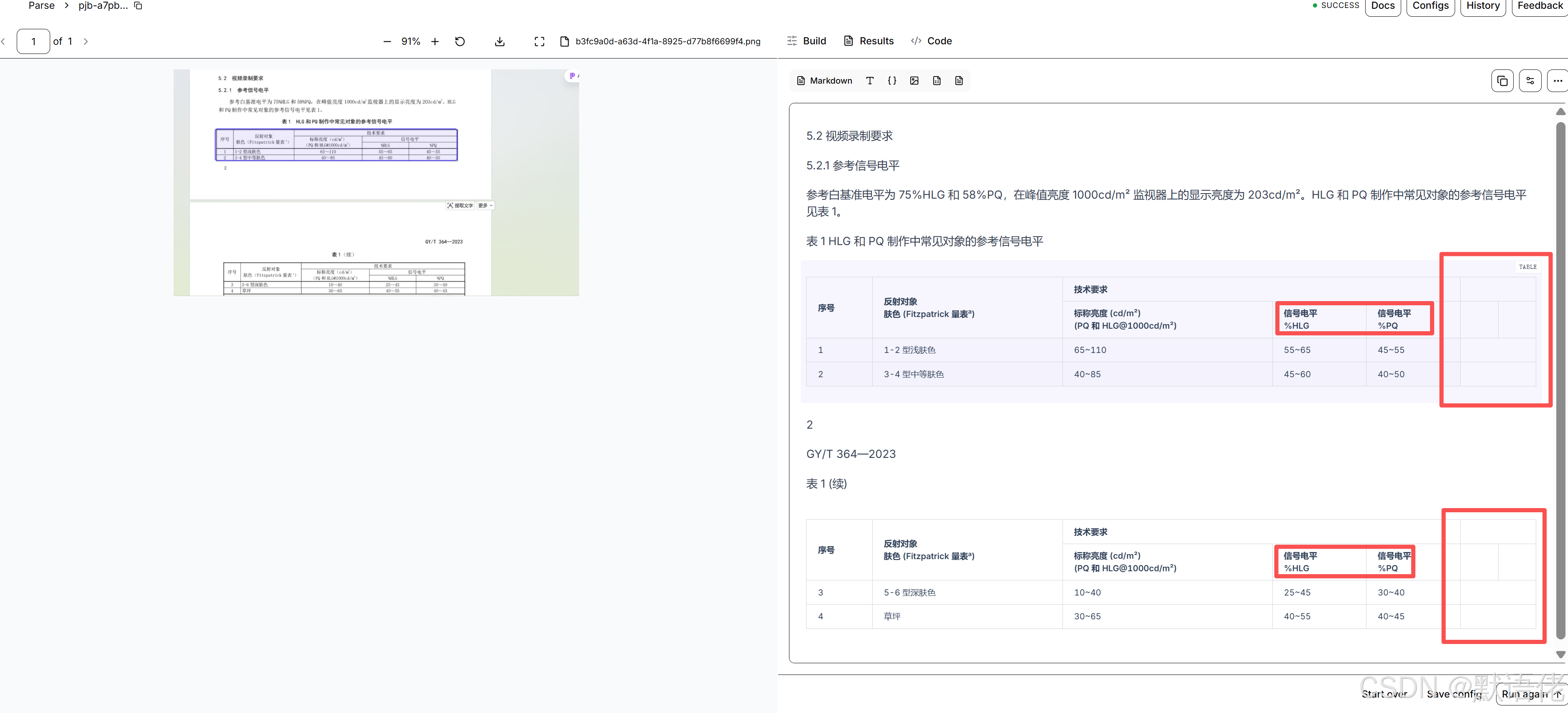
Task: Click the purple badge on the preview
Action: (572, 76)
